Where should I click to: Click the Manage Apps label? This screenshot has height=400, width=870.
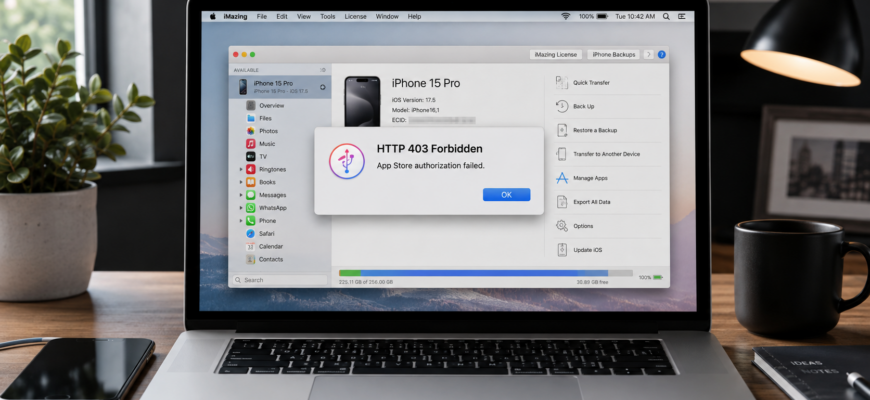tap(590, 178)
